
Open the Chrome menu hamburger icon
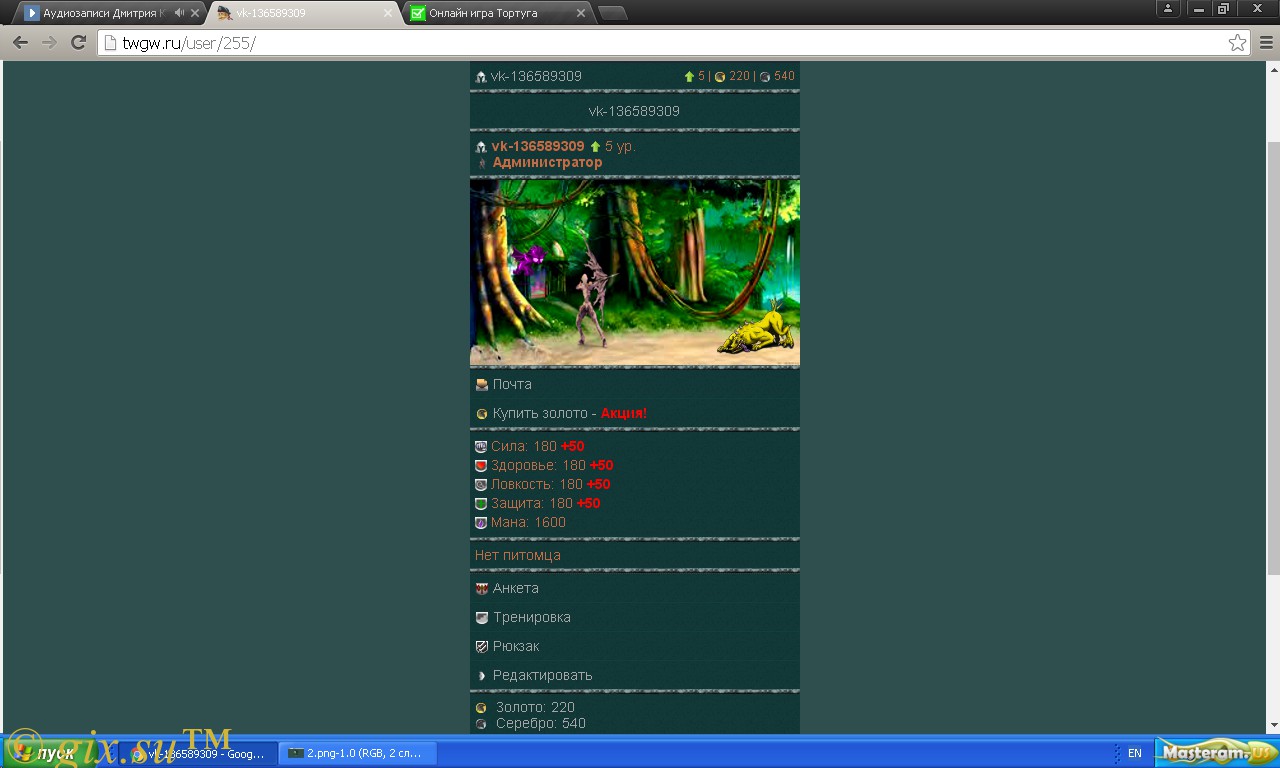(1266, 43)
